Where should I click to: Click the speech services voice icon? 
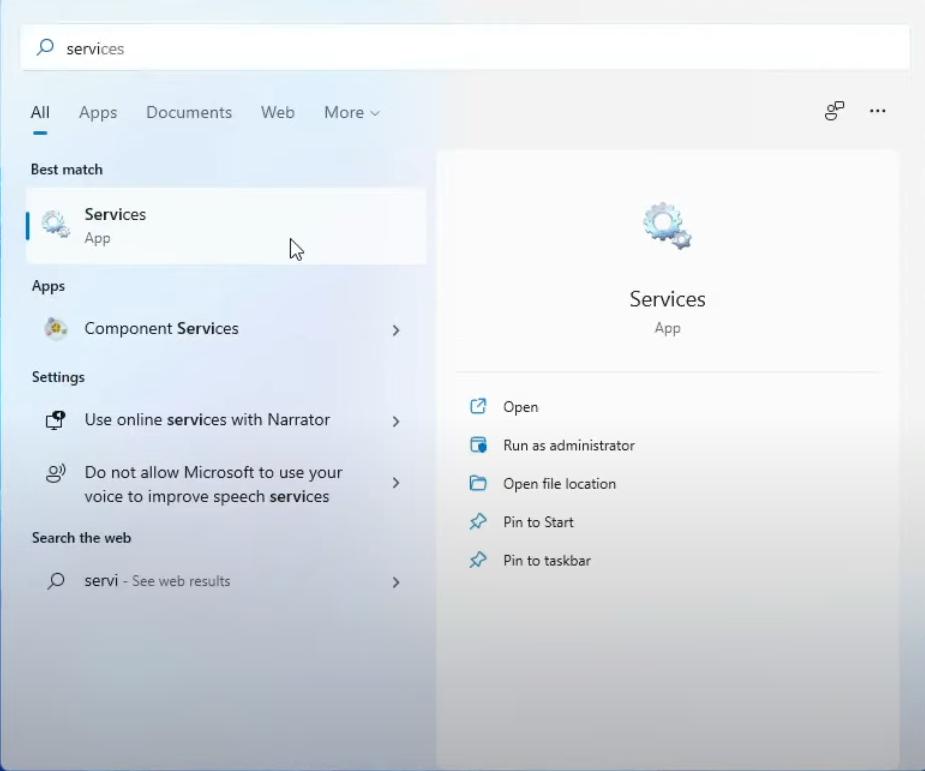(x=55, y=473)
